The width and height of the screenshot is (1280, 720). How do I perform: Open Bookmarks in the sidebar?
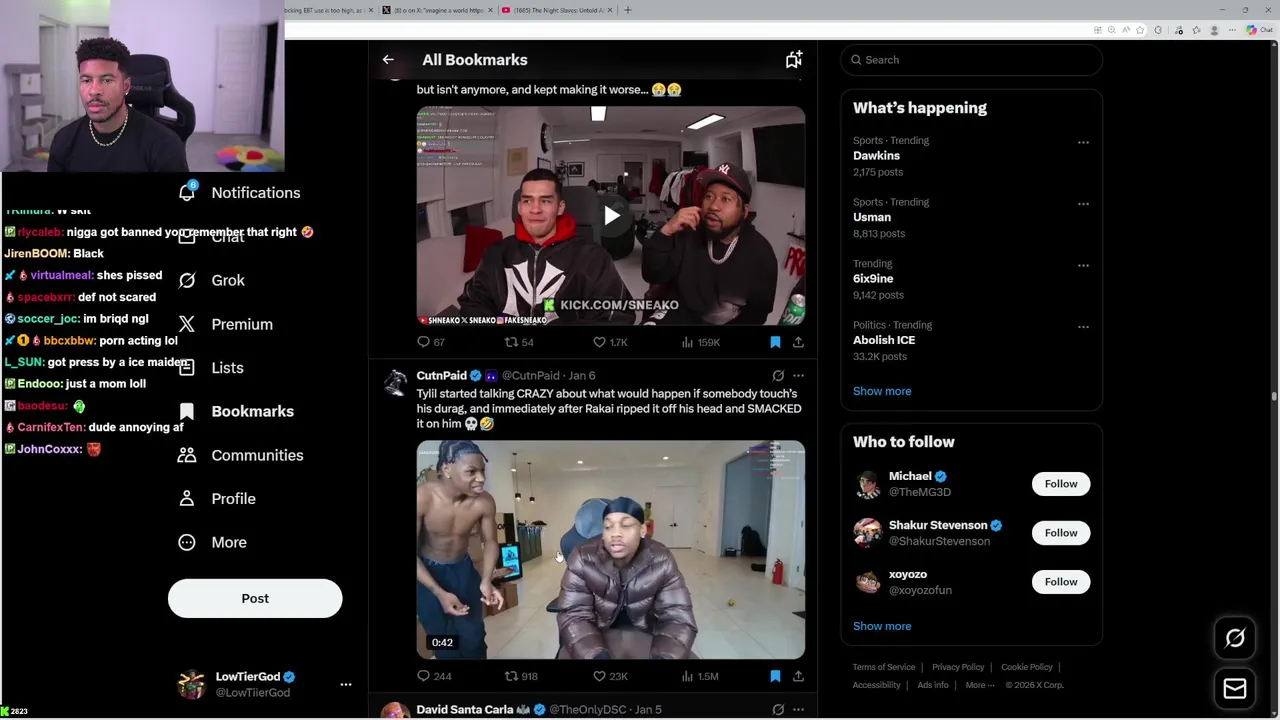click(x=236, y=411)
